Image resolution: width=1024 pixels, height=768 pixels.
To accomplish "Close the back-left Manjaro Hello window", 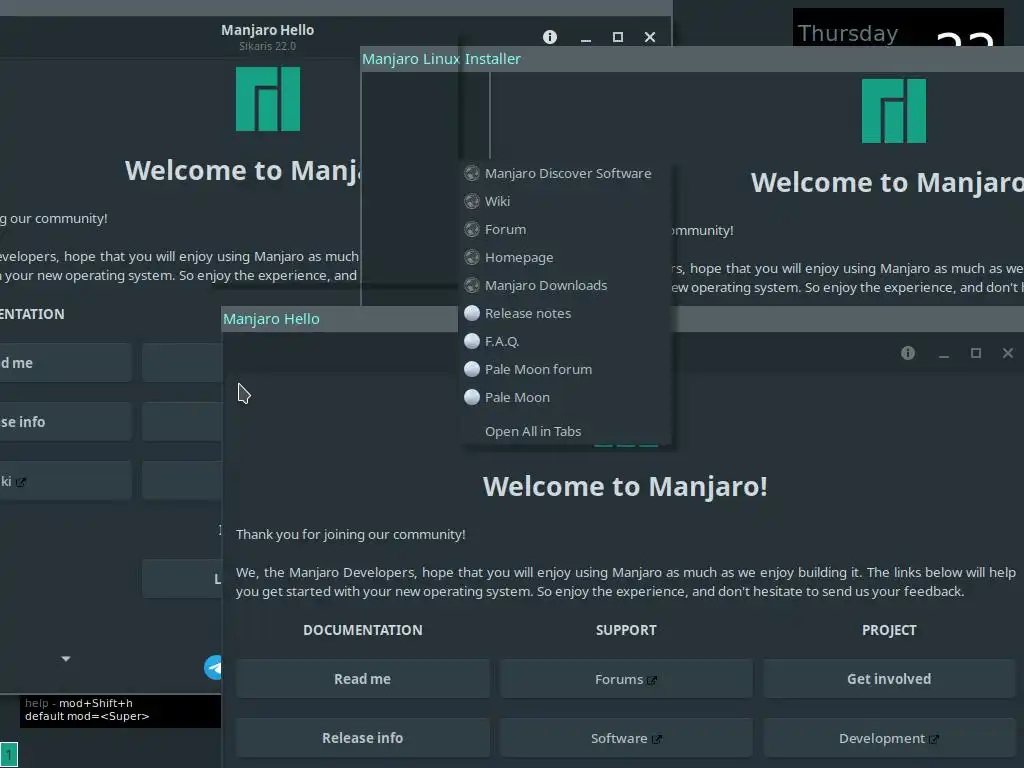I will (x=650, y=37).
